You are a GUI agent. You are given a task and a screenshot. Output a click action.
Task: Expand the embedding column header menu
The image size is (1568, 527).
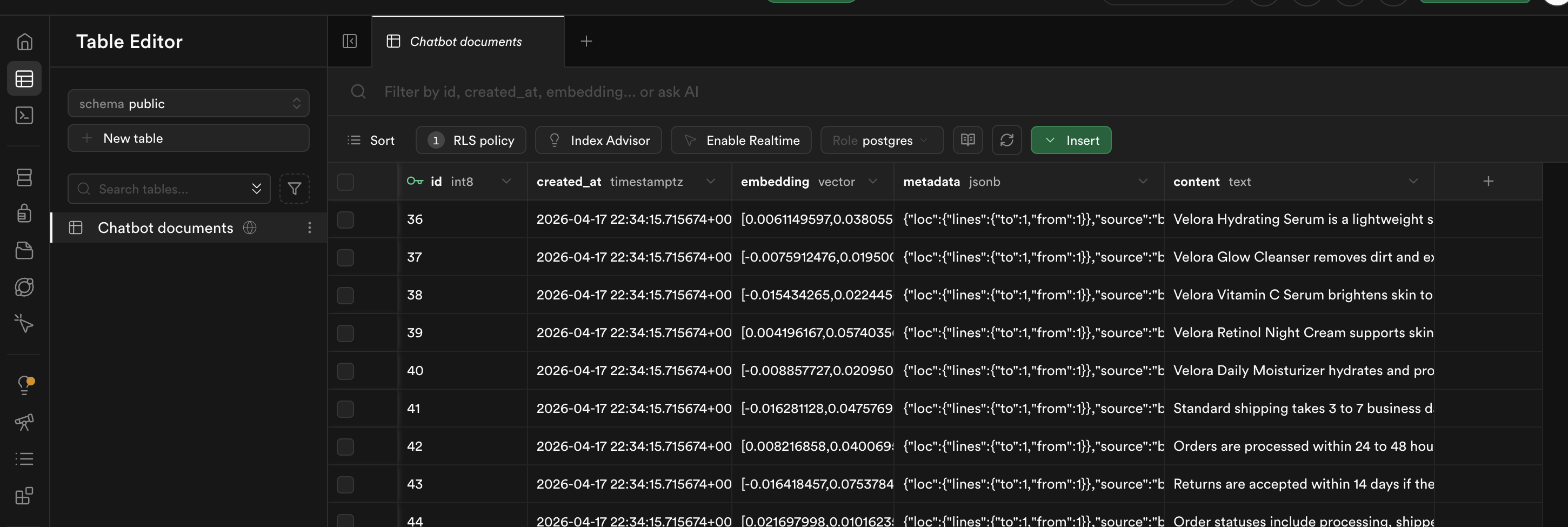click(x=873, y=182)
